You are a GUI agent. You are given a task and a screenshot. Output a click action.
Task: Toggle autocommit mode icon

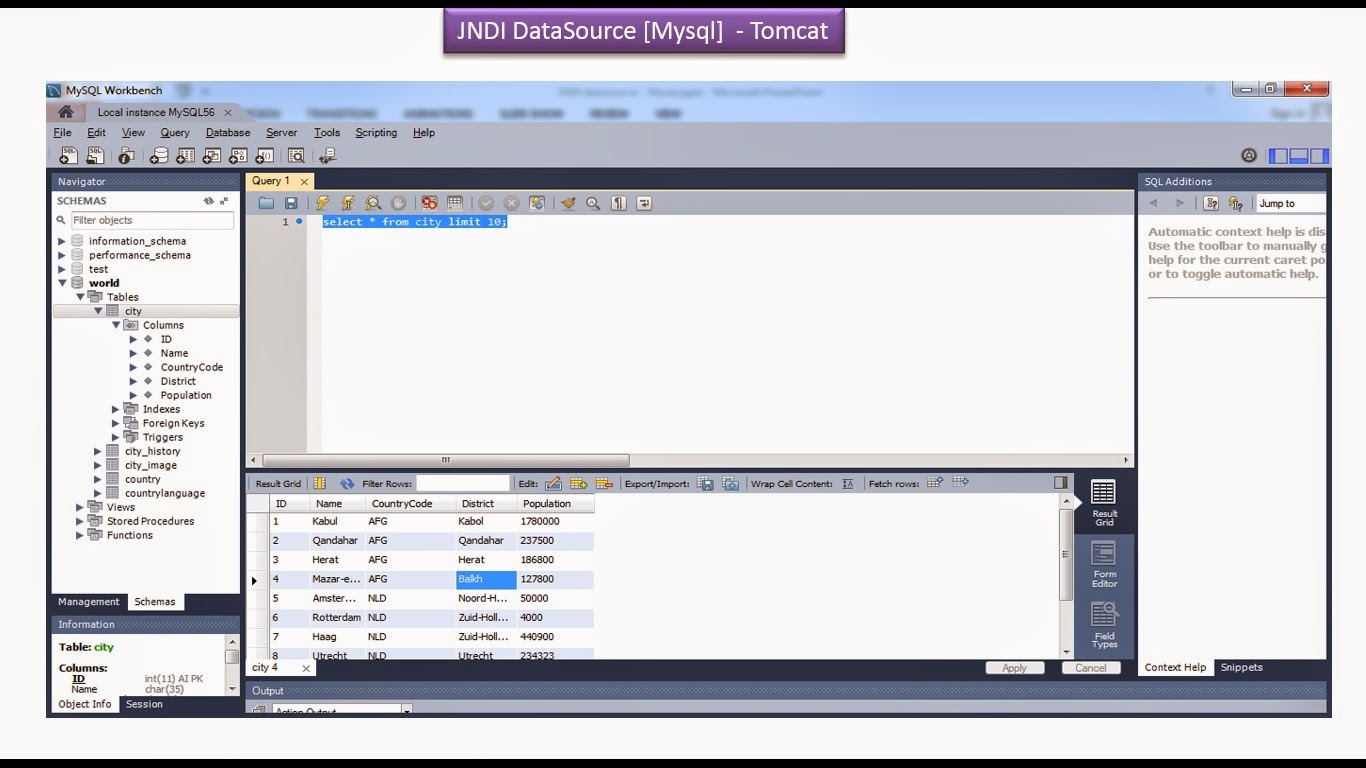tap(537, 203)
